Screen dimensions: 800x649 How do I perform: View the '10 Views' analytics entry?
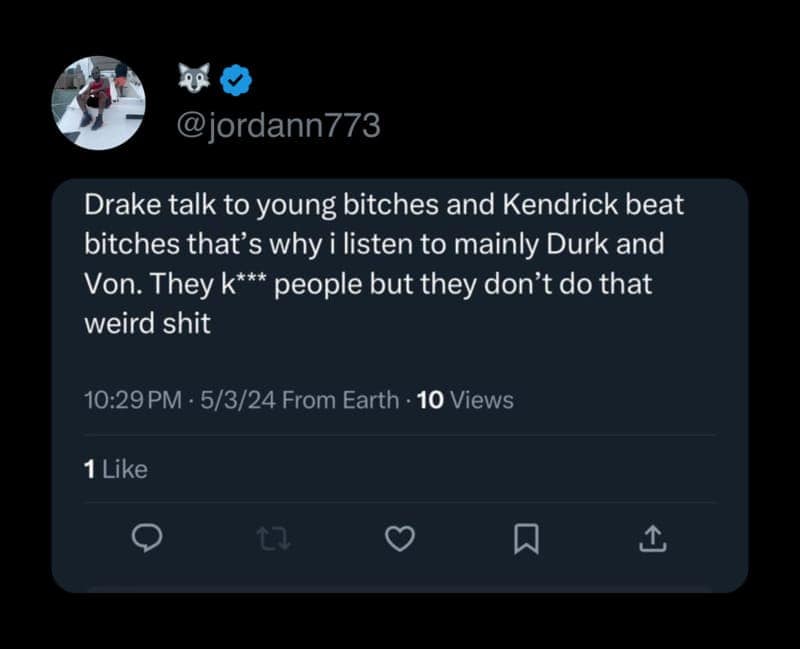point(465,399)
